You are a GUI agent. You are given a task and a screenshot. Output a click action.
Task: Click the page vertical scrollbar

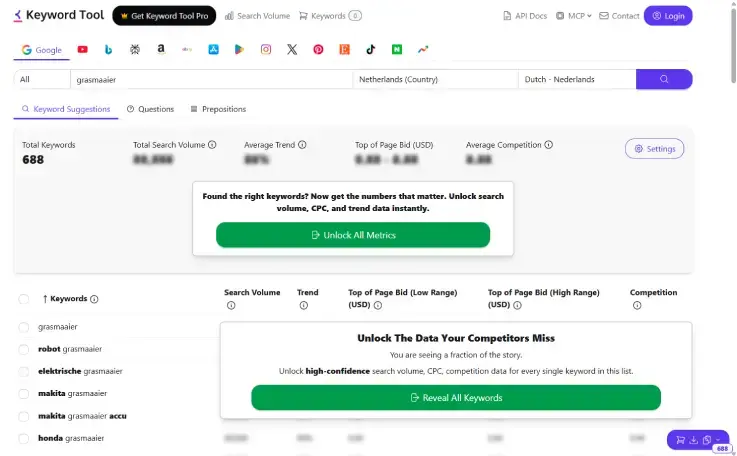click(733, 47)
